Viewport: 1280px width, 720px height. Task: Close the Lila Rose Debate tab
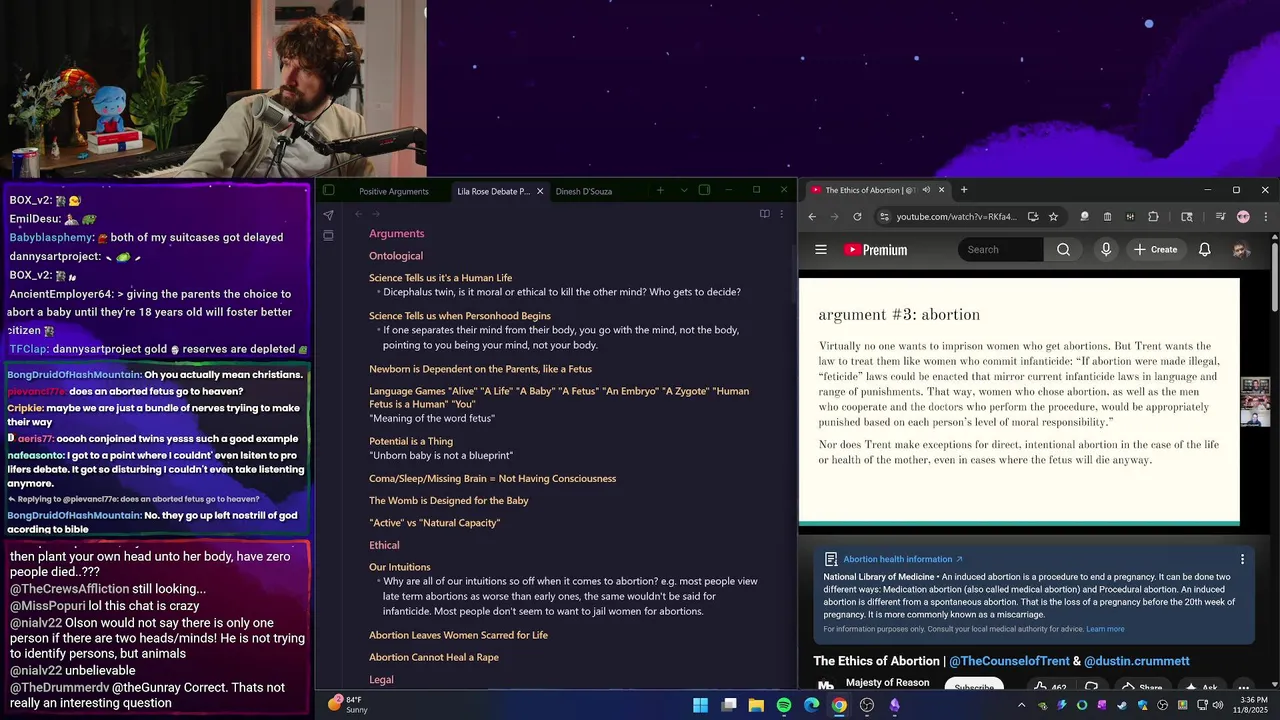coord(540,191)
